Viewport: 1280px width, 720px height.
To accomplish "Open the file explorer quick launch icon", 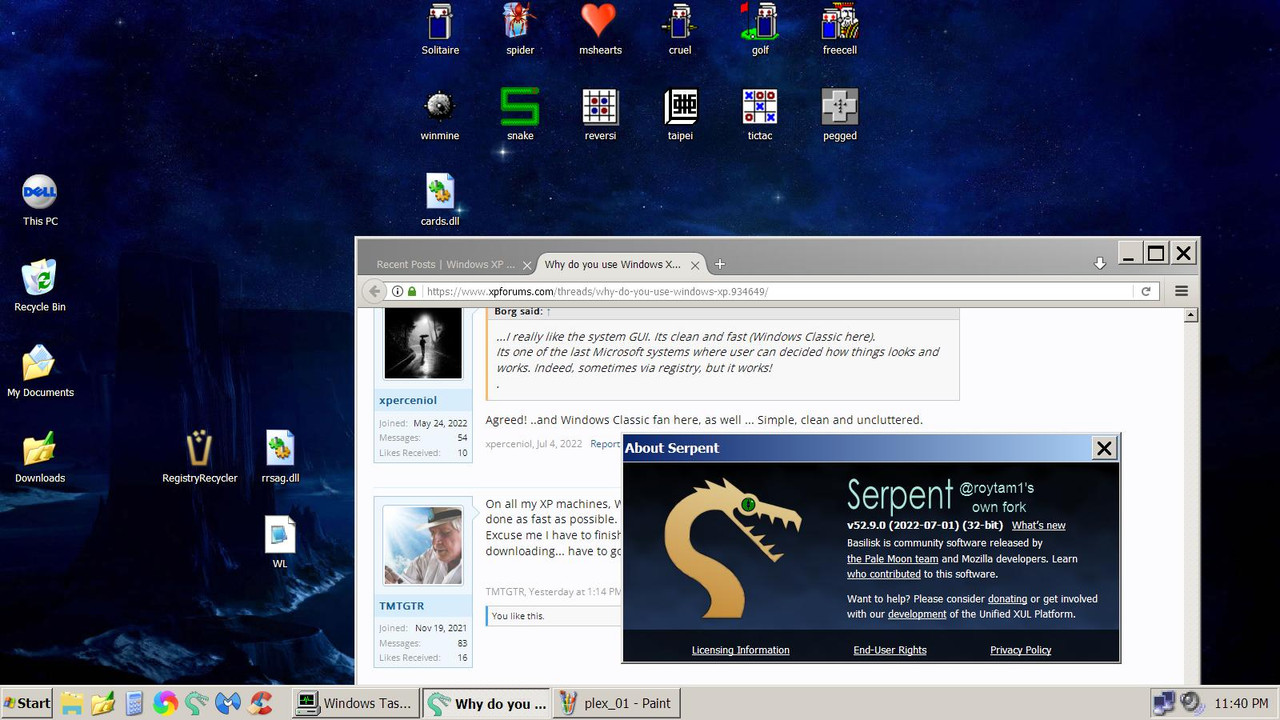I will [71, 703].
